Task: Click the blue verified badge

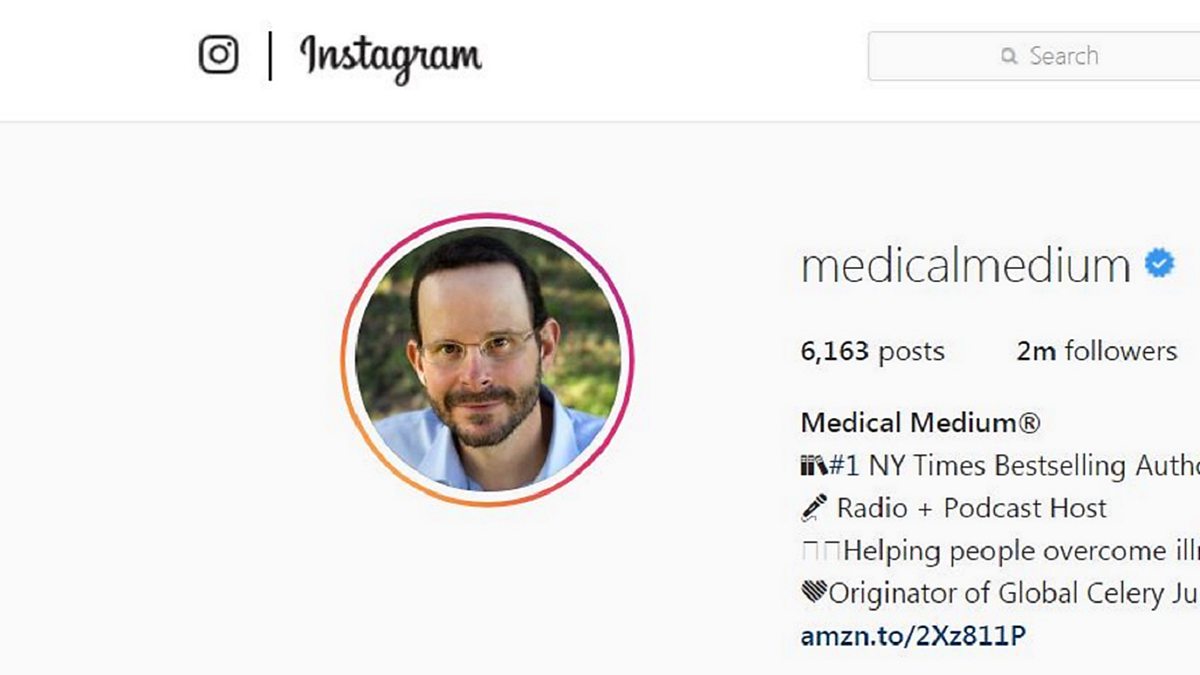Action: (1160, 263)
